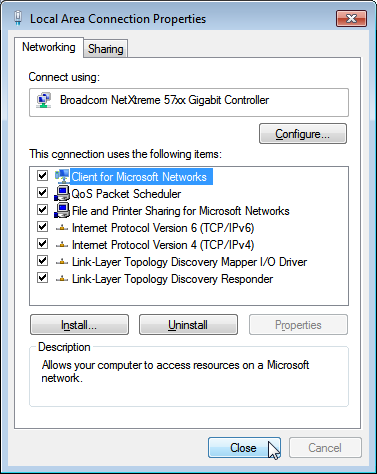
Task: Select the TCP/IPv4 protocol icon
Action: 62,245
